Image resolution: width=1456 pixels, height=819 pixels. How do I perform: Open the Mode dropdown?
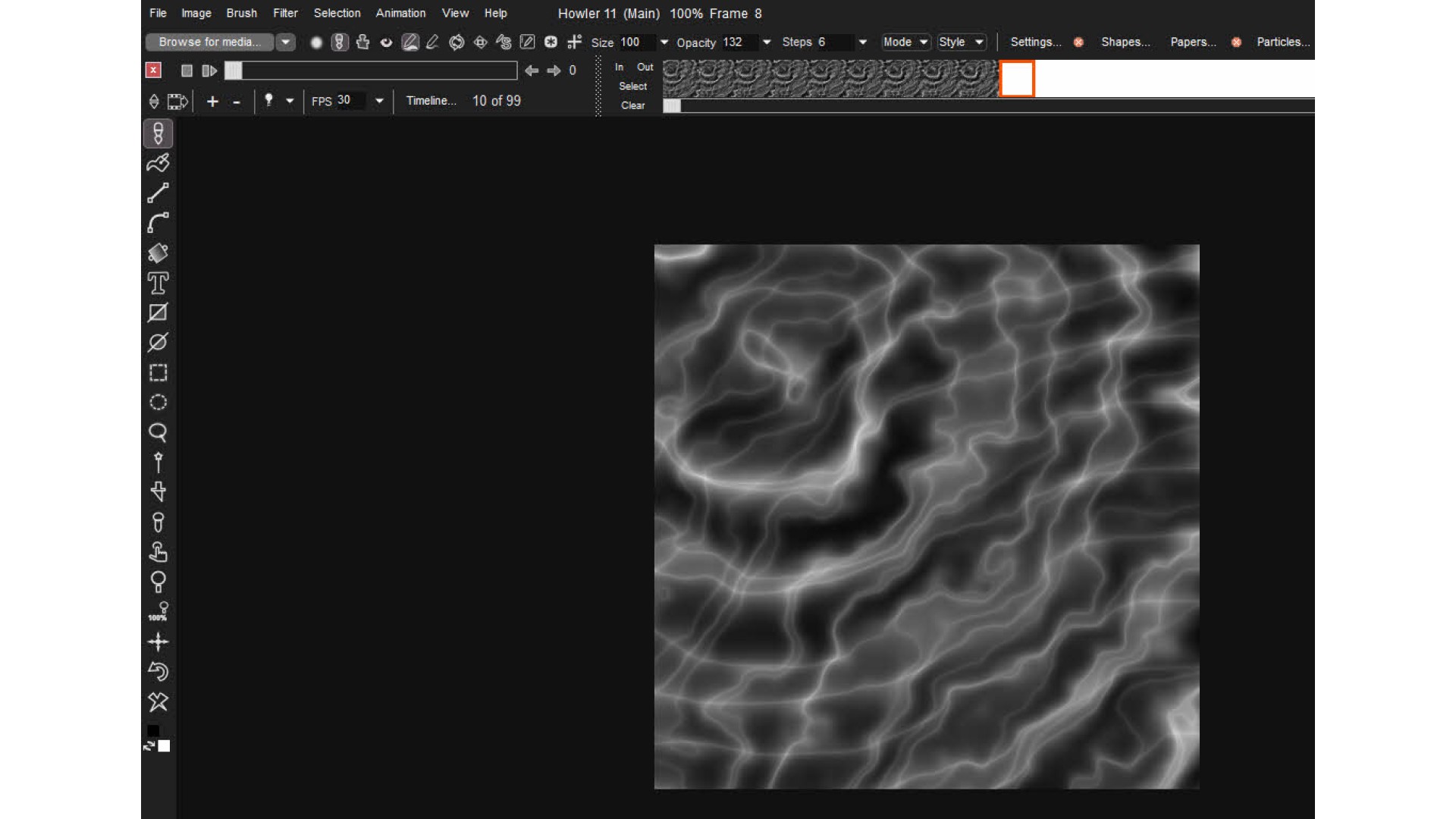[x=905, y=42]
